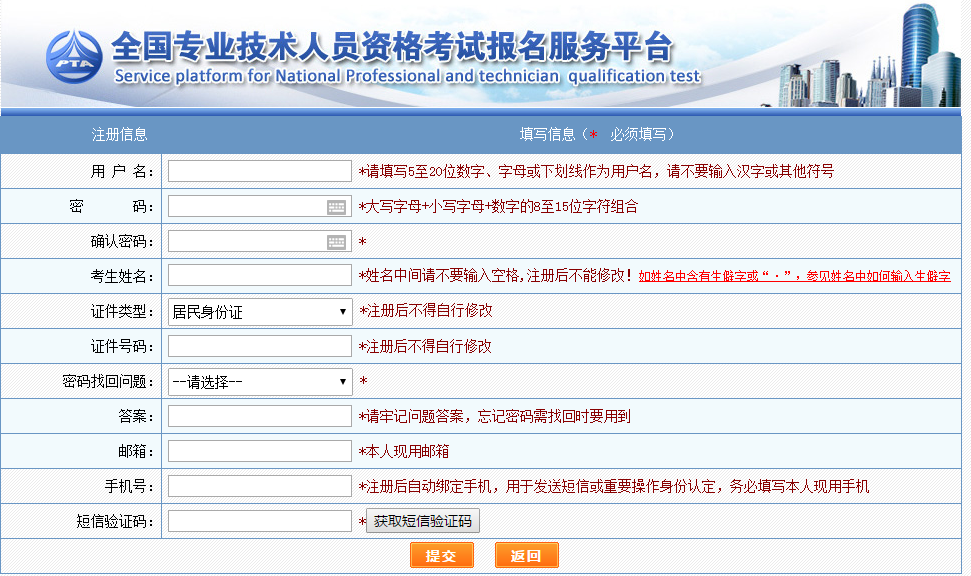This screenshot has width=971, height=576.
Task: Expand the 证件类型 dropdown
Action: (260, 312)
